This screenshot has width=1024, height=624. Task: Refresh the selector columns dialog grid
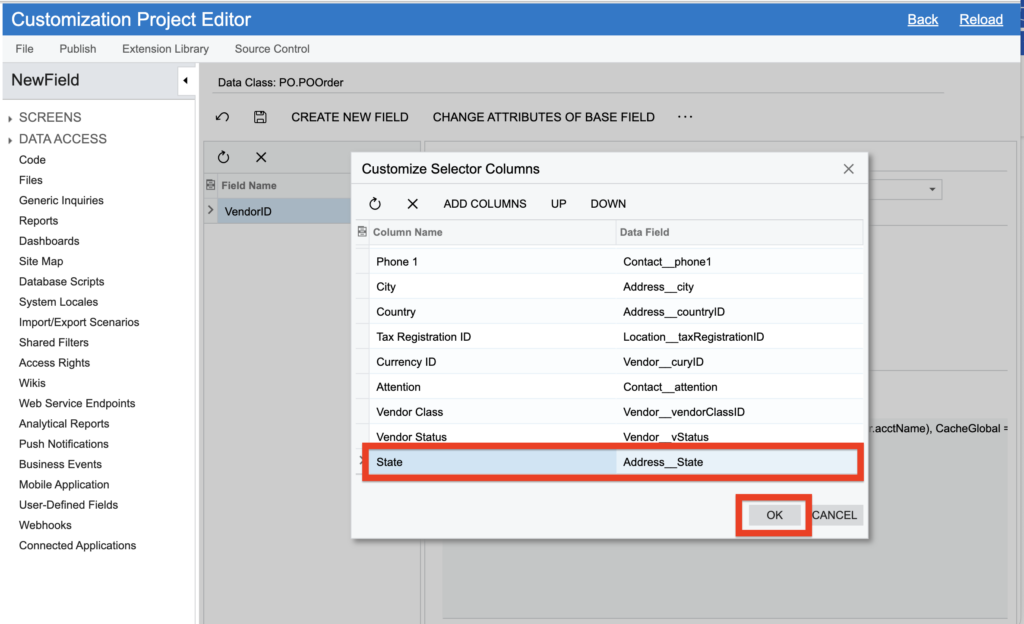pos(375,204)
